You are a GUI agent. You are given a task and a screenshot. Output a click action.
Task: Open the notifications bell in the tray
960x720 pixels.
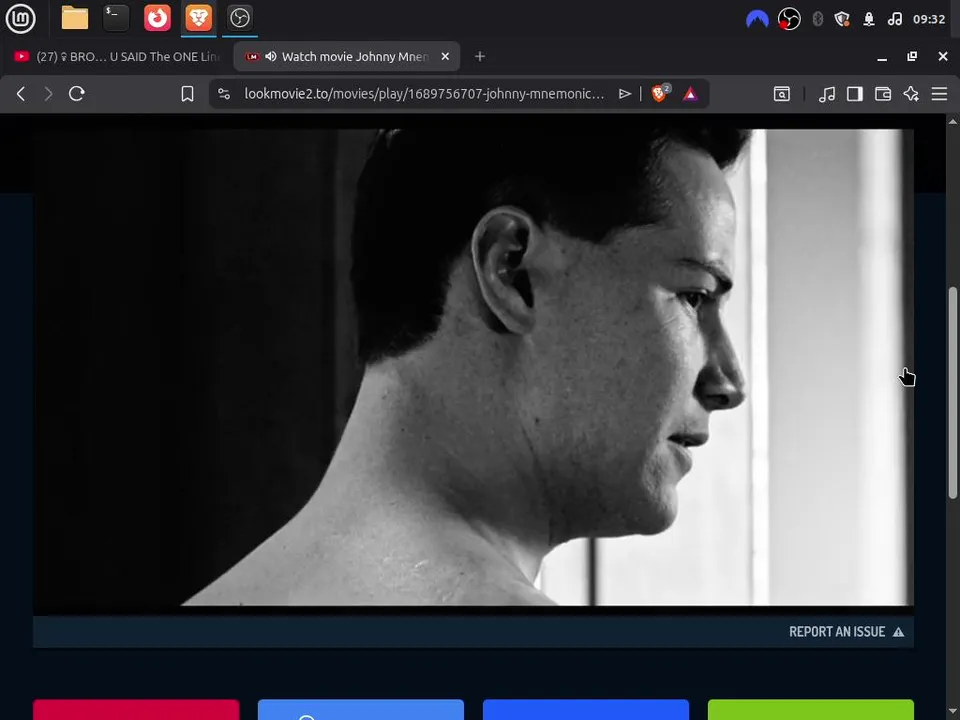[x=869, y=19]
